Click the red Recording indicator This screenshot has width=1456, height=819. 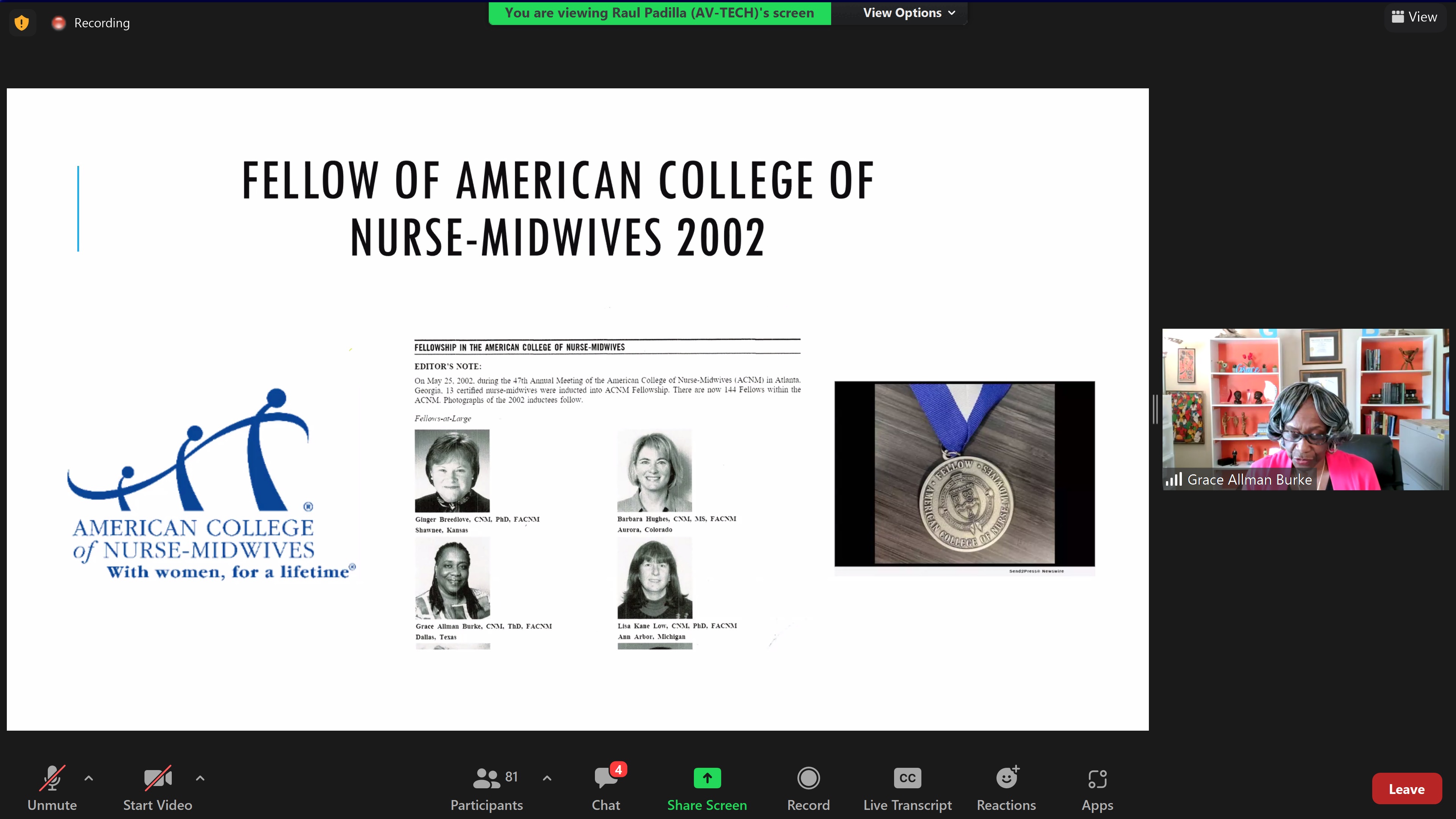coord(59,23)
